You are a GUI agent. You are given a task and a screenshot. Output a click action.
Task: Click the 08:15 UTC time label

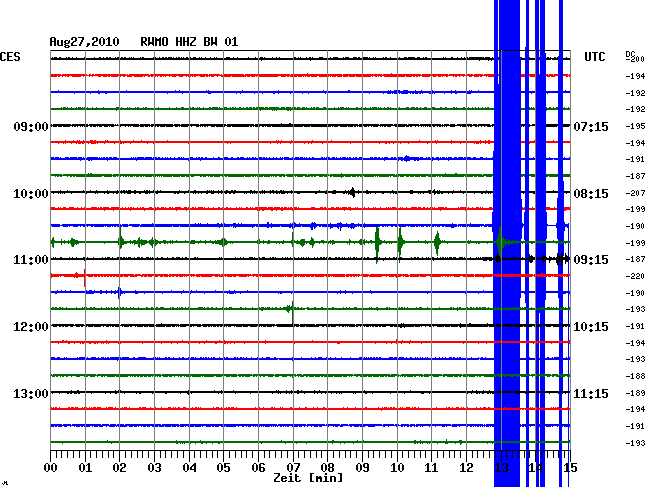[x=591, y=194]
